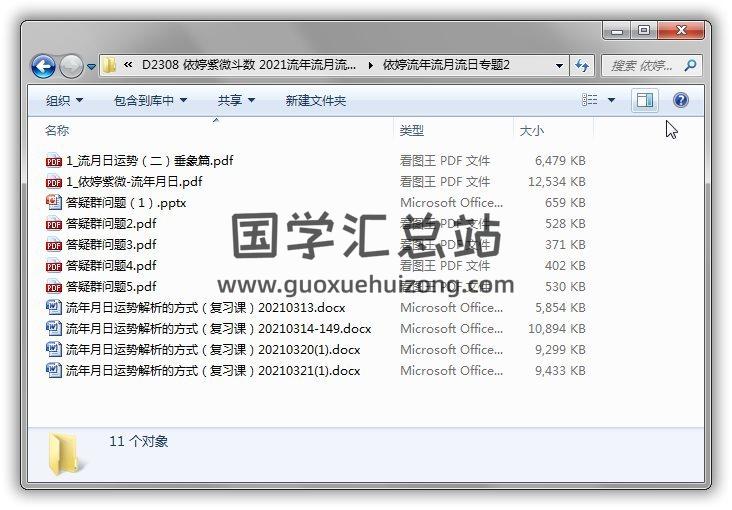Select file 答疑群问题2.pdf
This screenshot has width=732, height=510.
(111, 224)
